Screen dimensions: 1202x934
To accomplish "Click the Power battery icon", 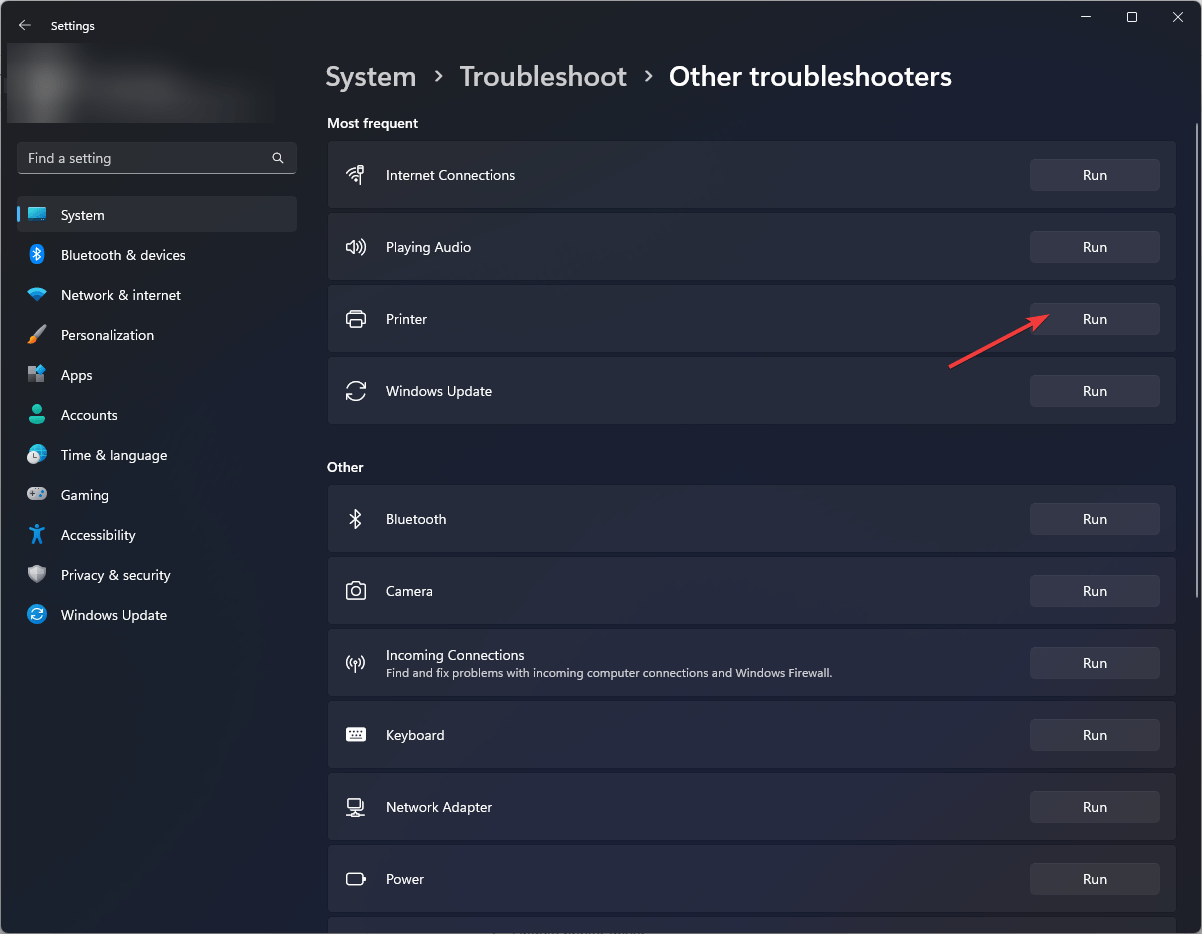I will pos(355,879).
